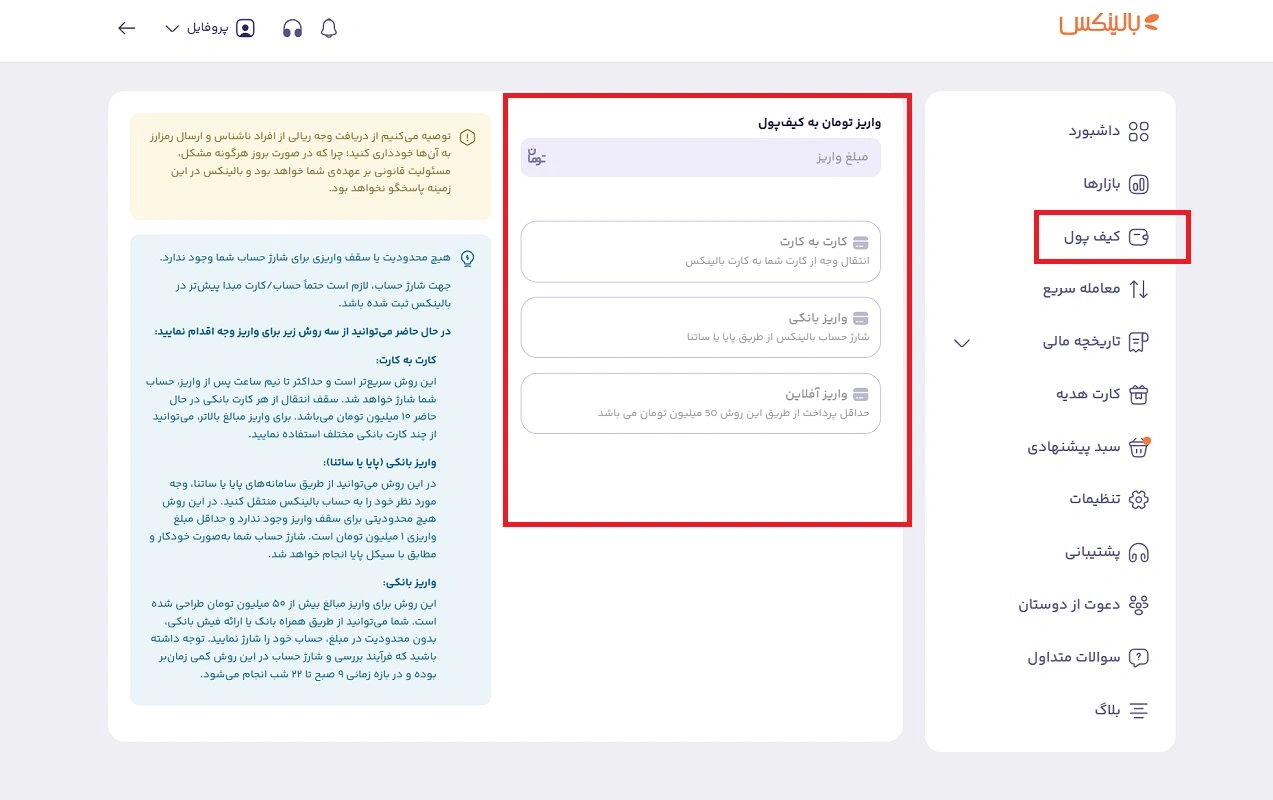The width and height of the screenshot is (1273, 800).
Task: Expand the تاریخچه مالی submenu chevron
Action: [962, 342]
